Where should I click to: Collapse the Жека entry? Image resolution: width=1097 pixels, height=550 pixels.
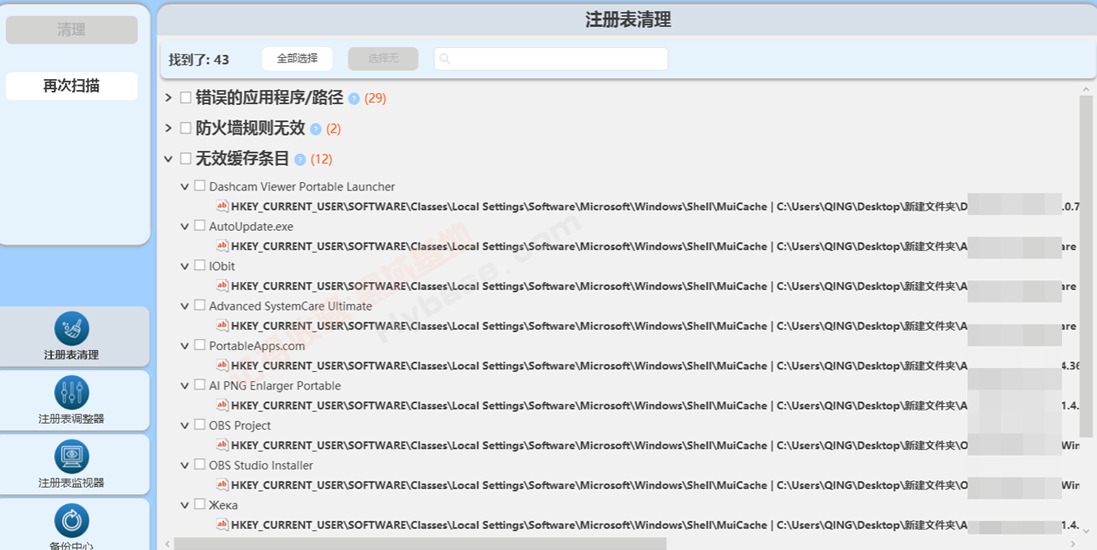tap(185, 506)
